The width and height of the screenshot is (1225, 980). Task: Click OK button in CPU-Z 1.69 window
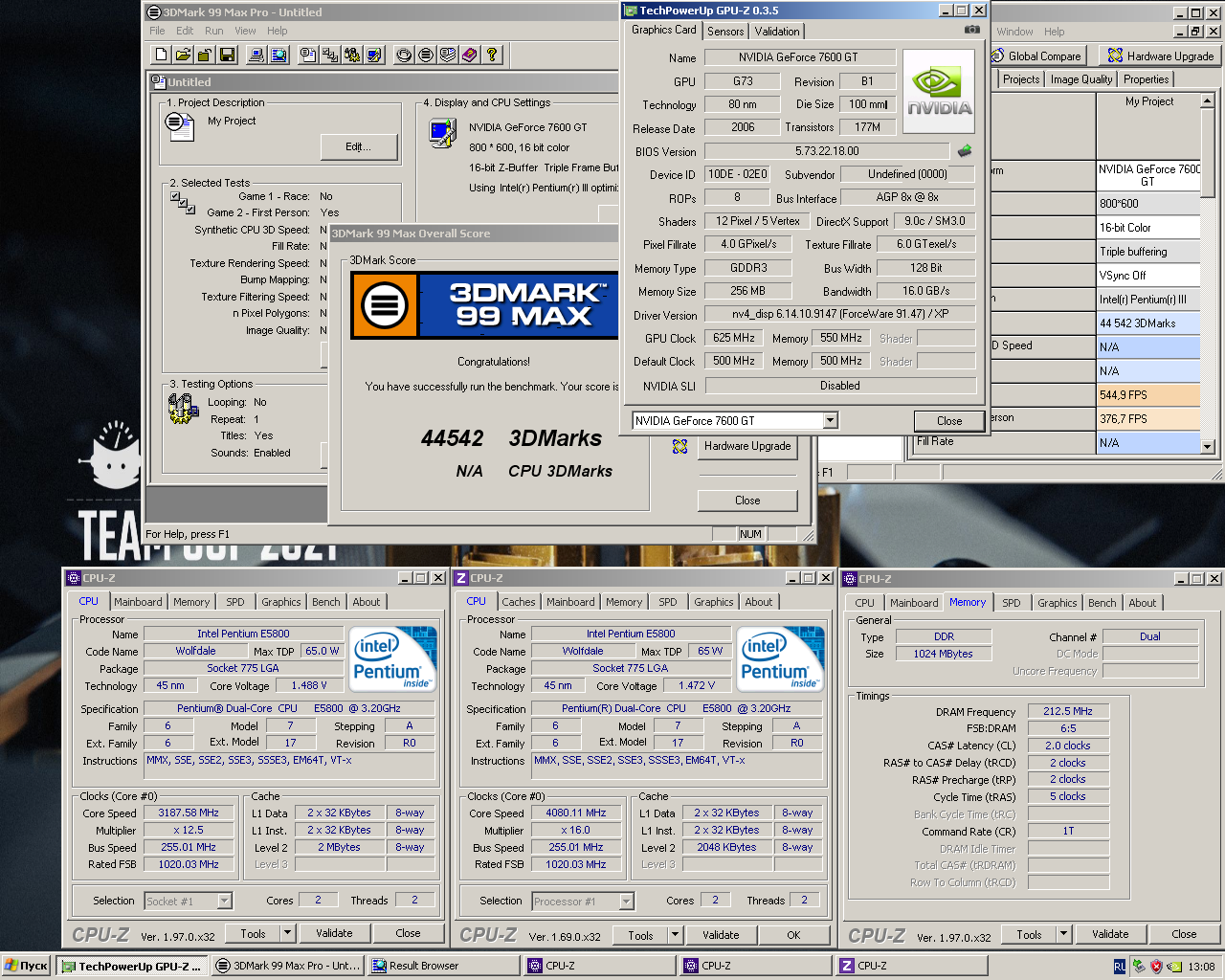[793, 935]
